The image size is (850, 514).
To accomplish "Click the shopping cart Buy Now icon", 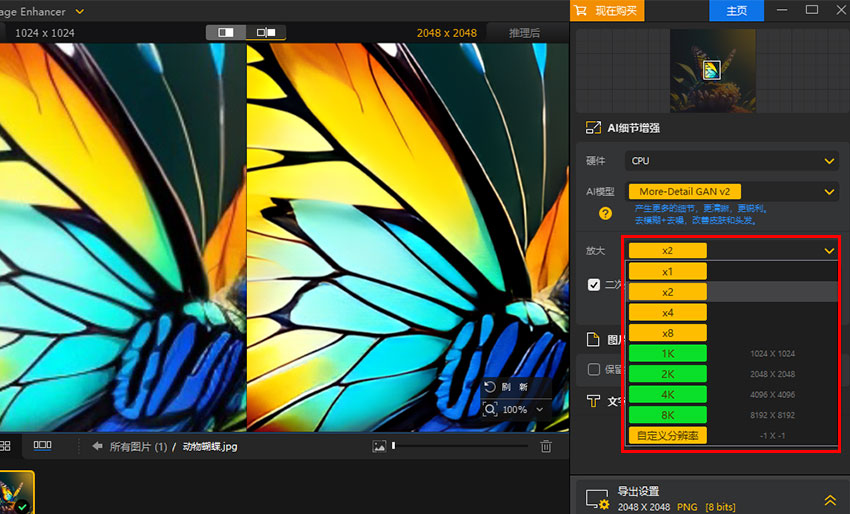I will pyautogui.click(x=581, y=11).
